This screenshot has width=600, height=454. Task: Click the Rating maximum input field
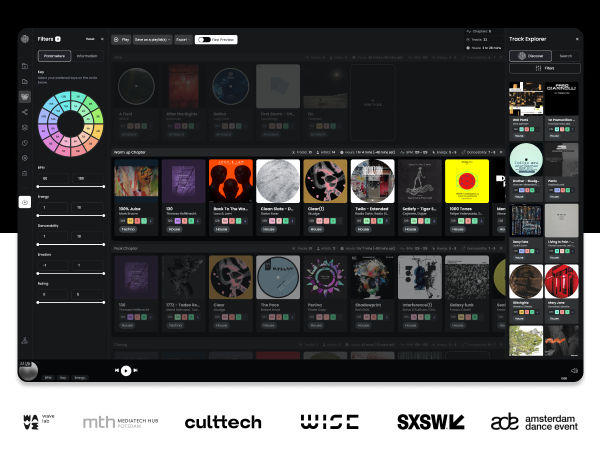click(88, 294)
